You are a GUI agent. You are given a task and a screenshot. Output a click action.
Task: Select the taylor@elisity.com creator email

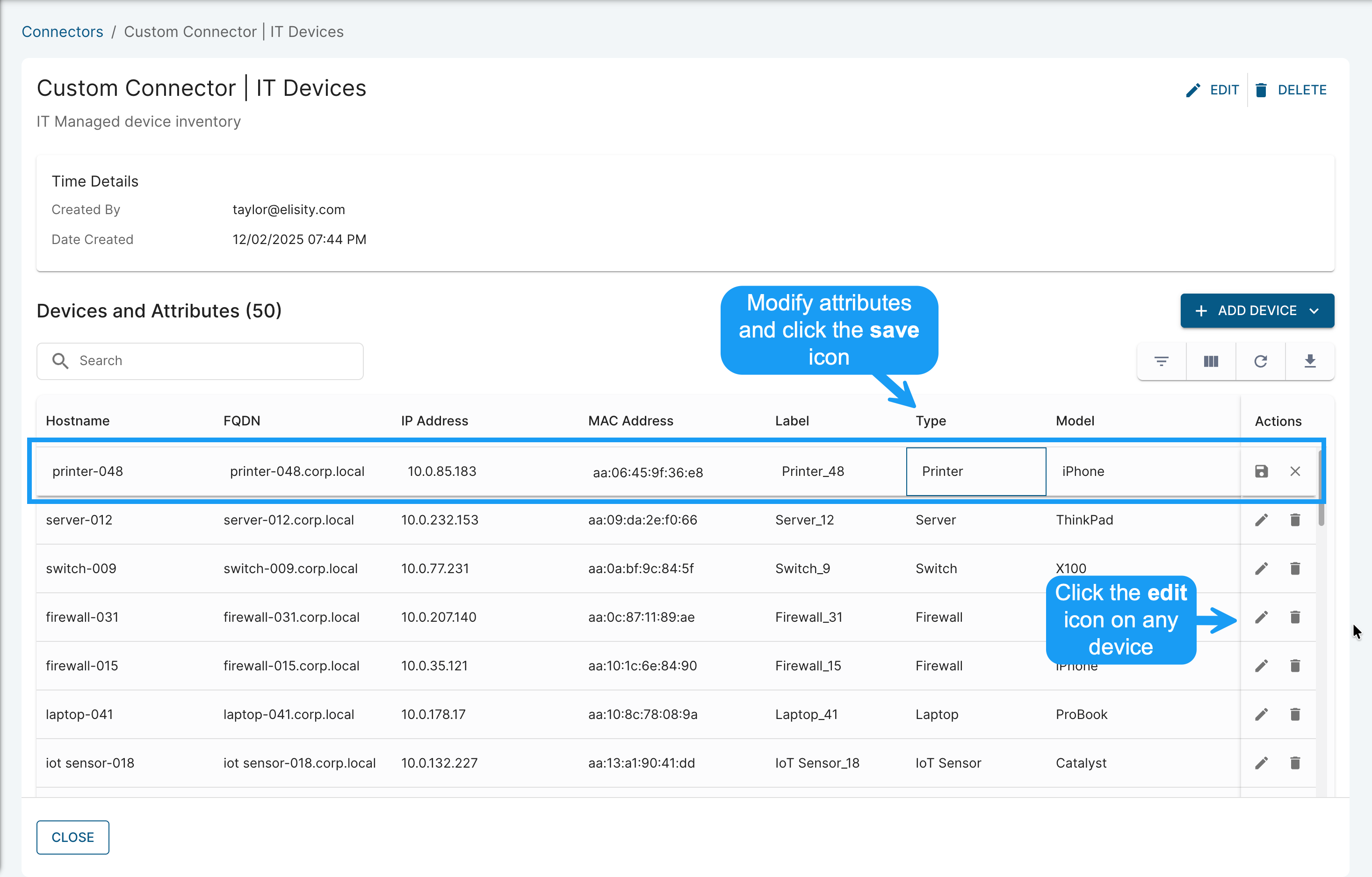(289, 209)
